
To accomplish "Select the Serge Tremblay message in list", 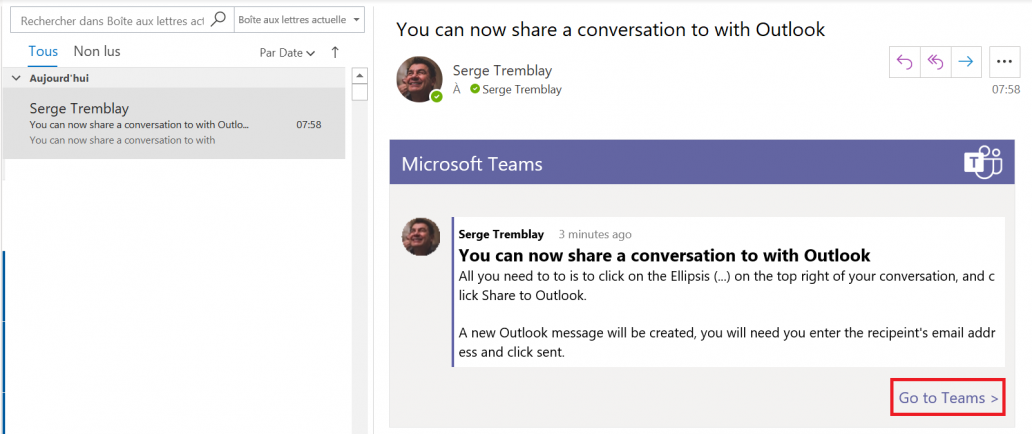I will 174,123.
